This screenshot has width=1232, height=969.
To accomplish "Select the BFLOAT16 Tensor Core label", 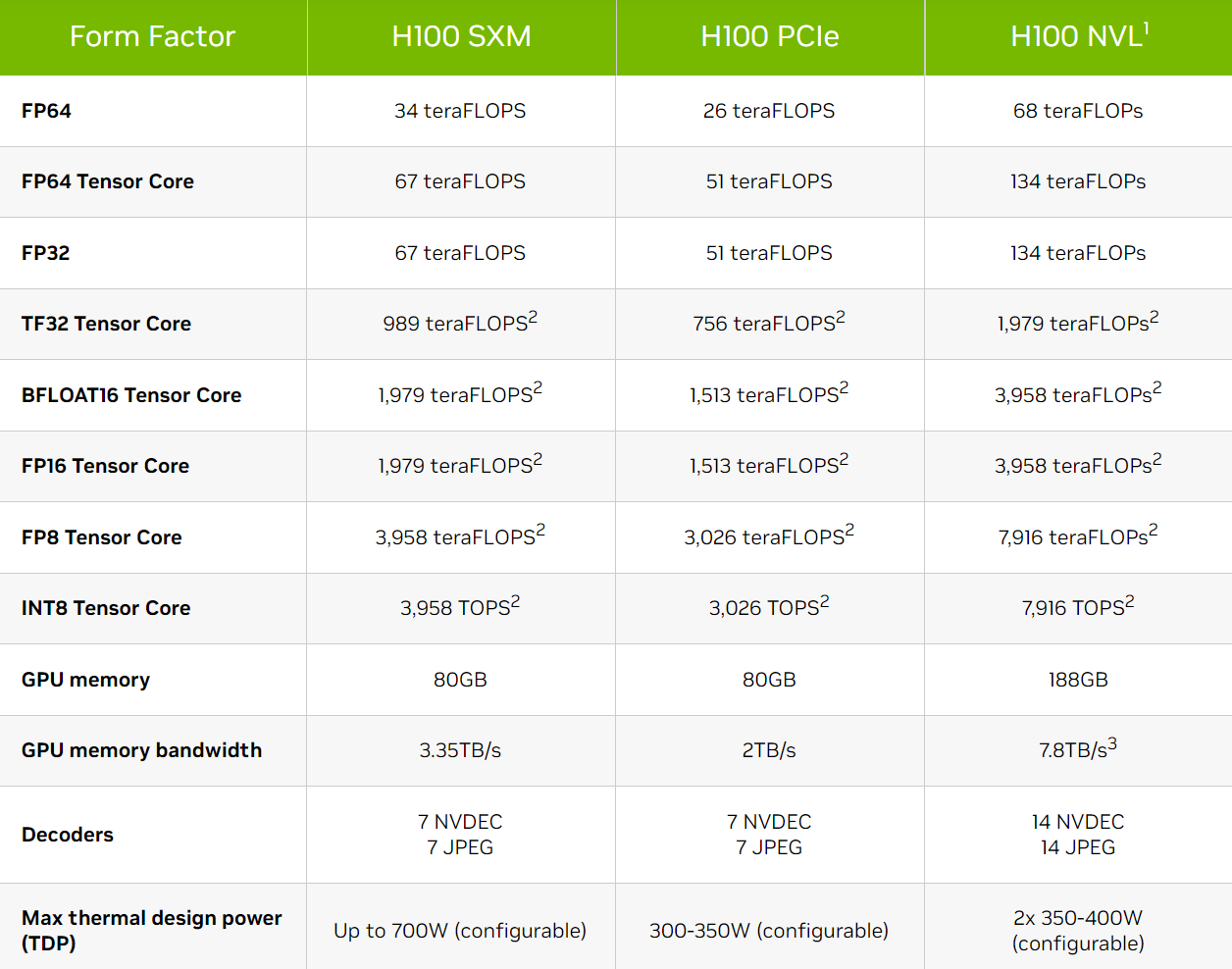I will 131,395.
